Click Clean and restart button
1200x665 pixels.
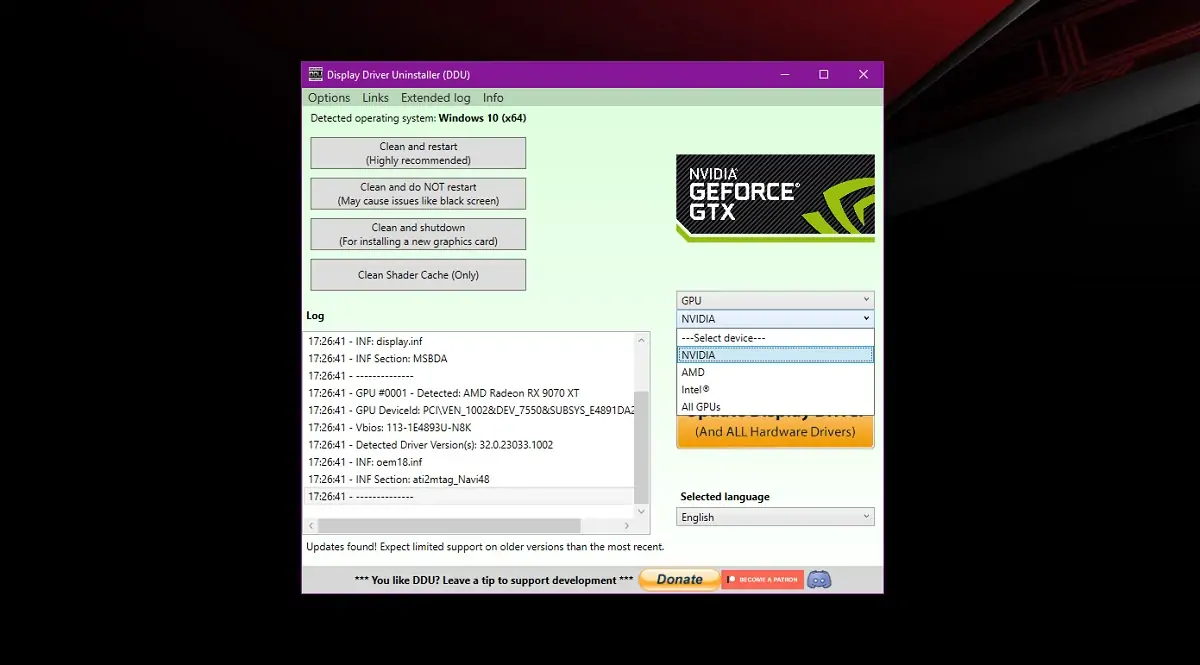coord(418,153)
